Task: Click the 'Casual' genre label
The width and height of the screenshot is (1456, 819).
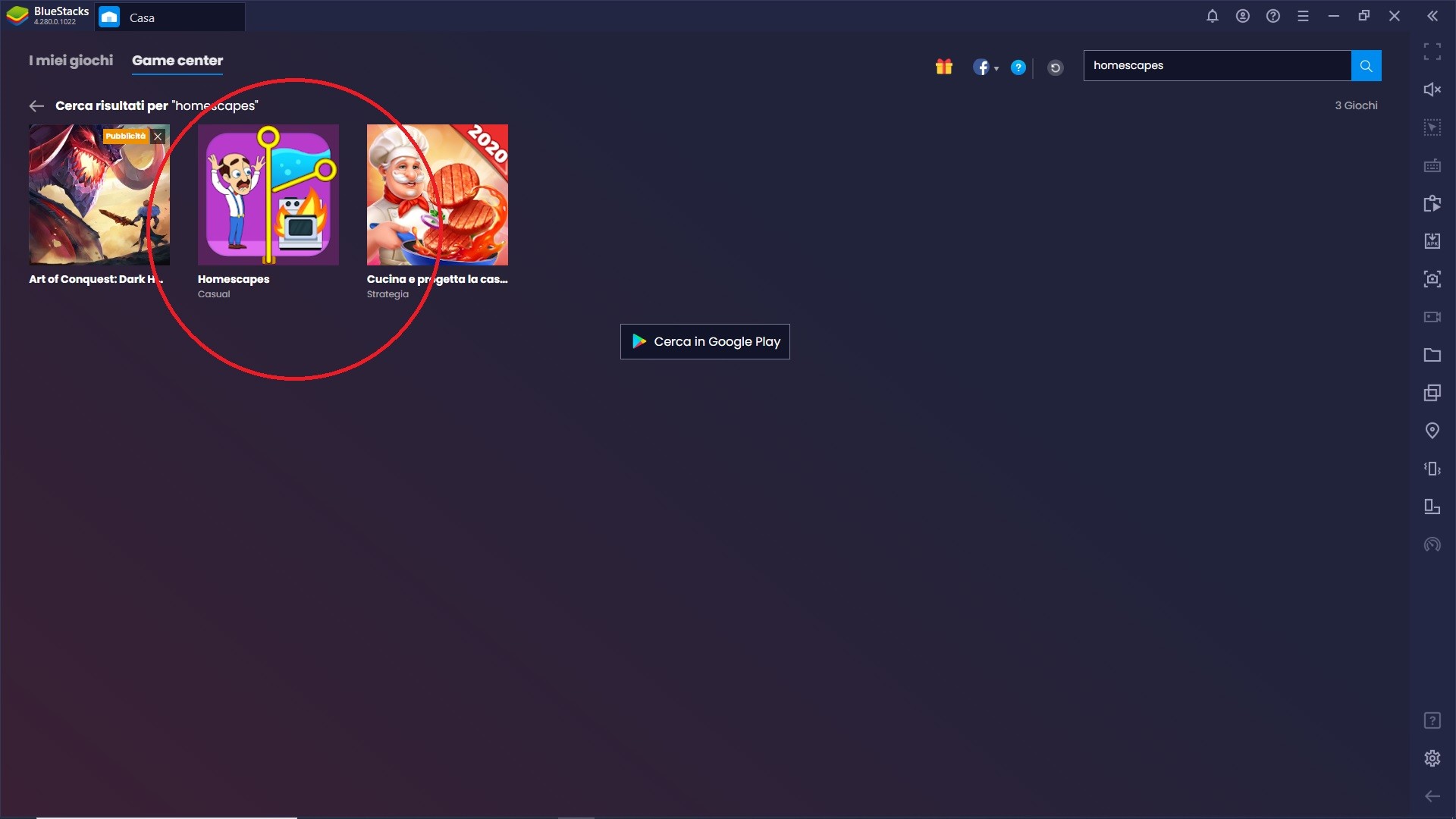Action: click(x=214, y=294)
